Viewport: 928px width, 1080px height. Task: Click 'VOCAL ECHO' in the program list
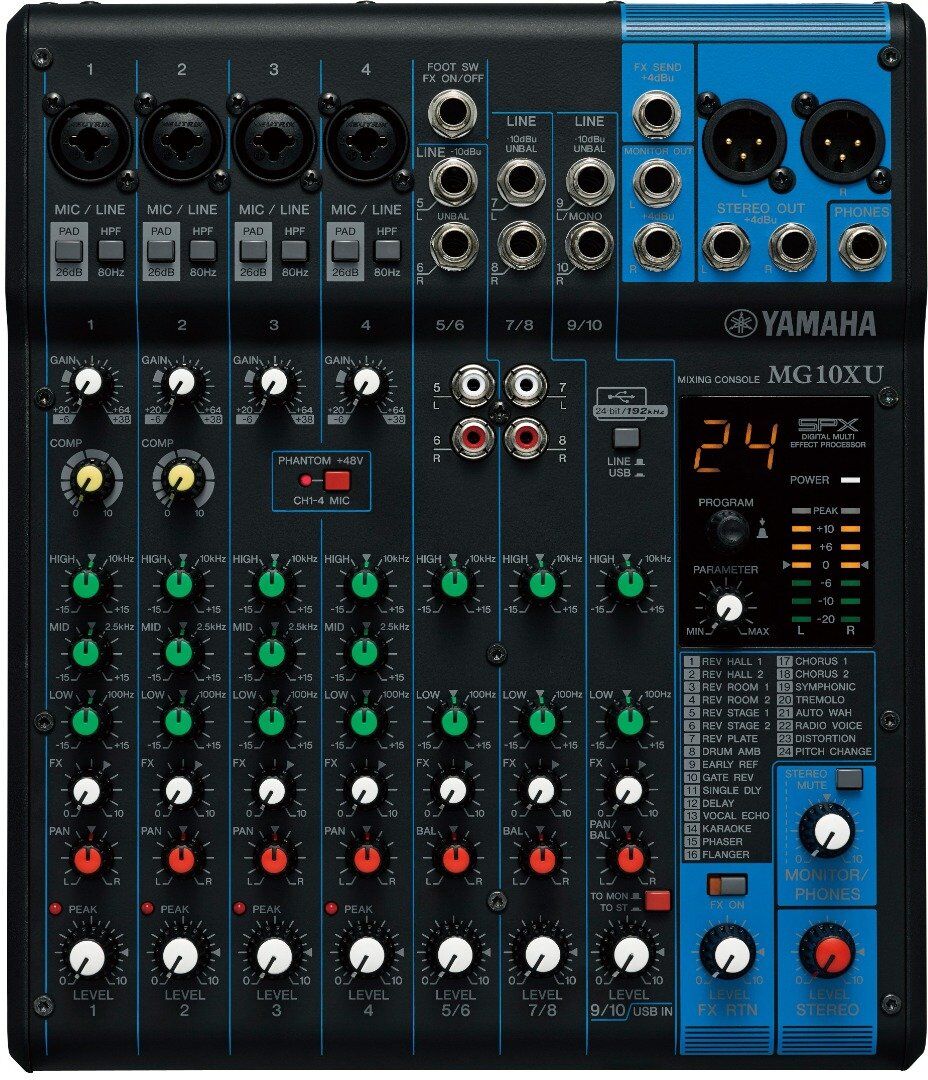736,816
